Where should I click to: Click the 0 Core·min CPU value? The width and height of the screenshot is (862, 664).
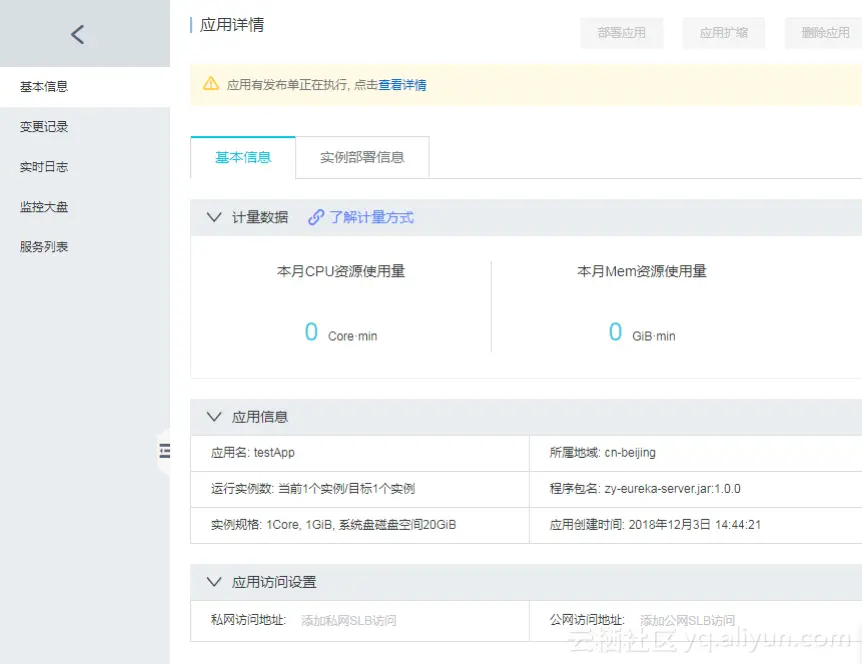tap(341, 333)
